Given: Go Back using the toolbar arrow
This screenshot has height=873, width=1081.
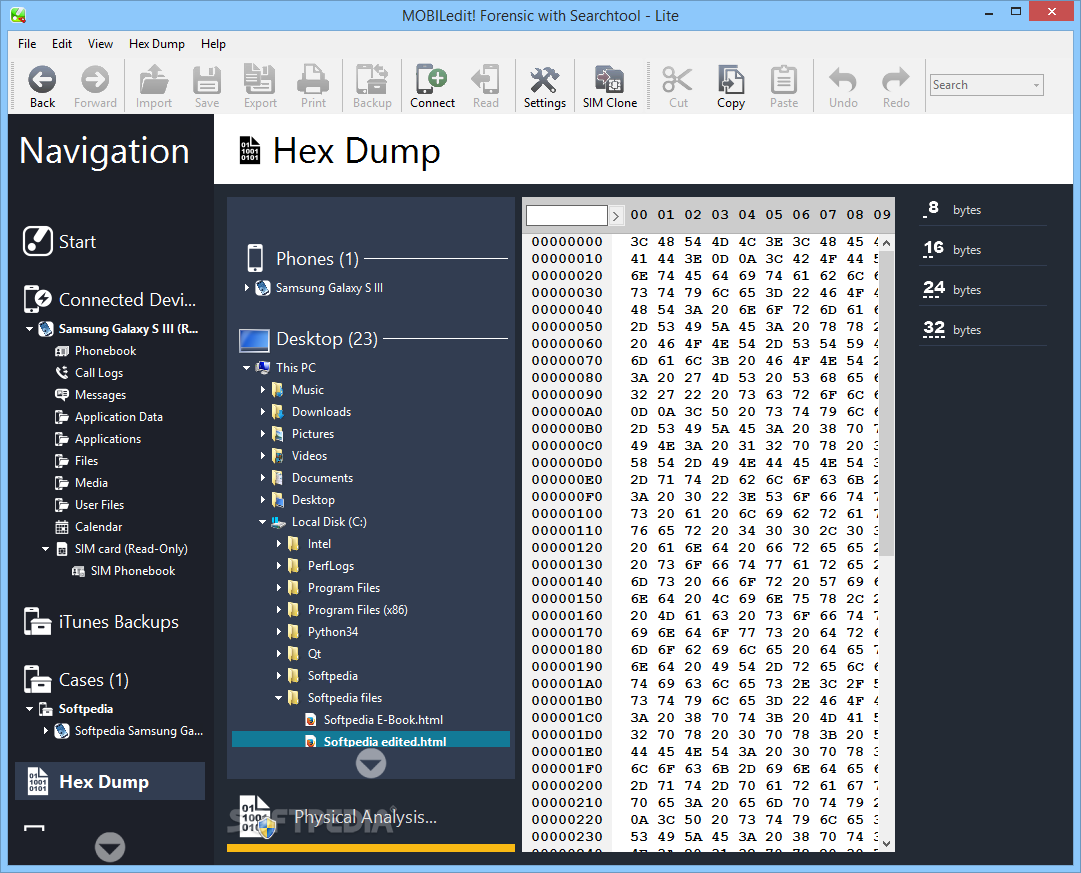Looking at the screenshot, I should coord(42,86).
